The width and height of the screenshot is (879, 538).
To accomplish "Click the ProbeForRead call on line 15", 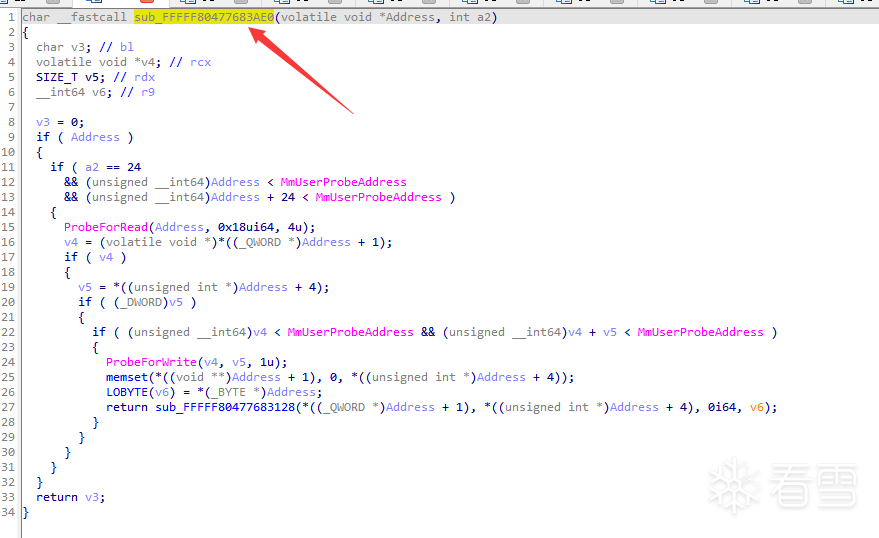I will click(106, 227).
